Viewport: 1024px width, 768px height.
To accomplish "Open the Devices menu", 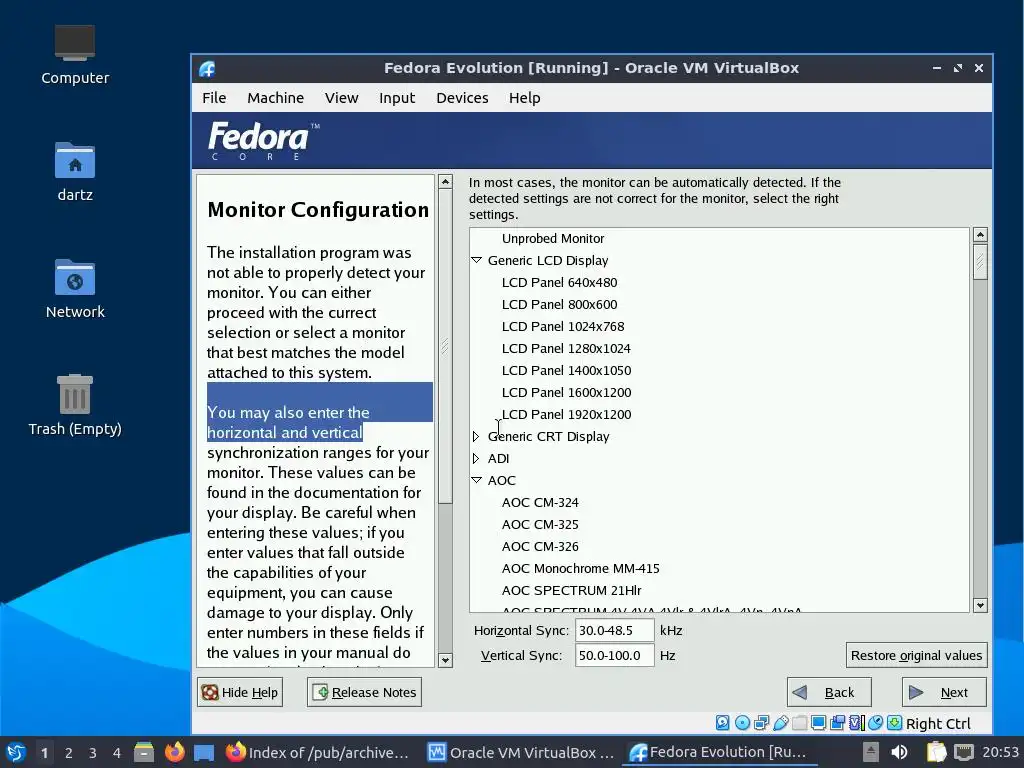I will [462, 98].
